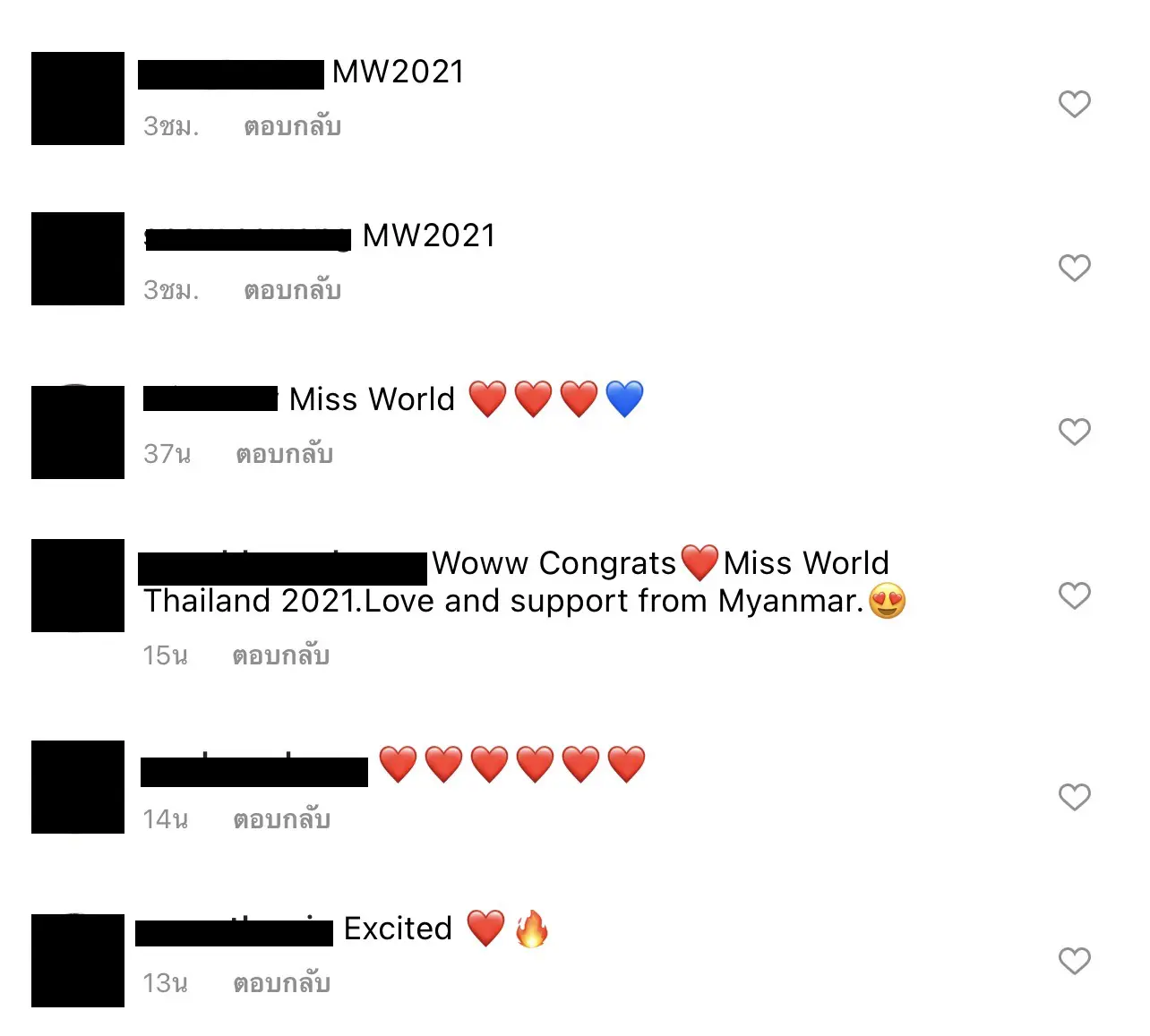Reply to the Excited comment
Viewport: 1150px width, 1036px height.
tap(281, 983)
